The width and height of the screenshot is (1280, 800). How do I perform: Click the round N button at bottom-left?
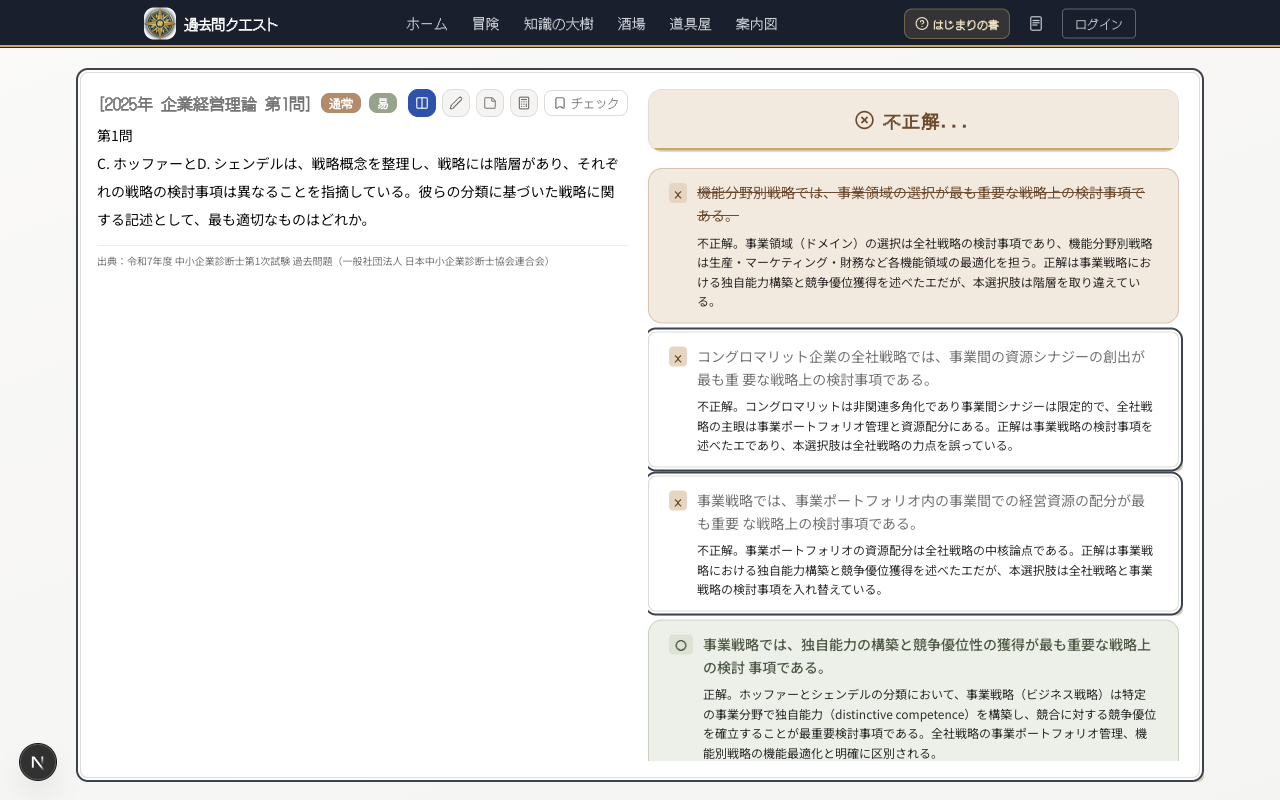[38, 762]
